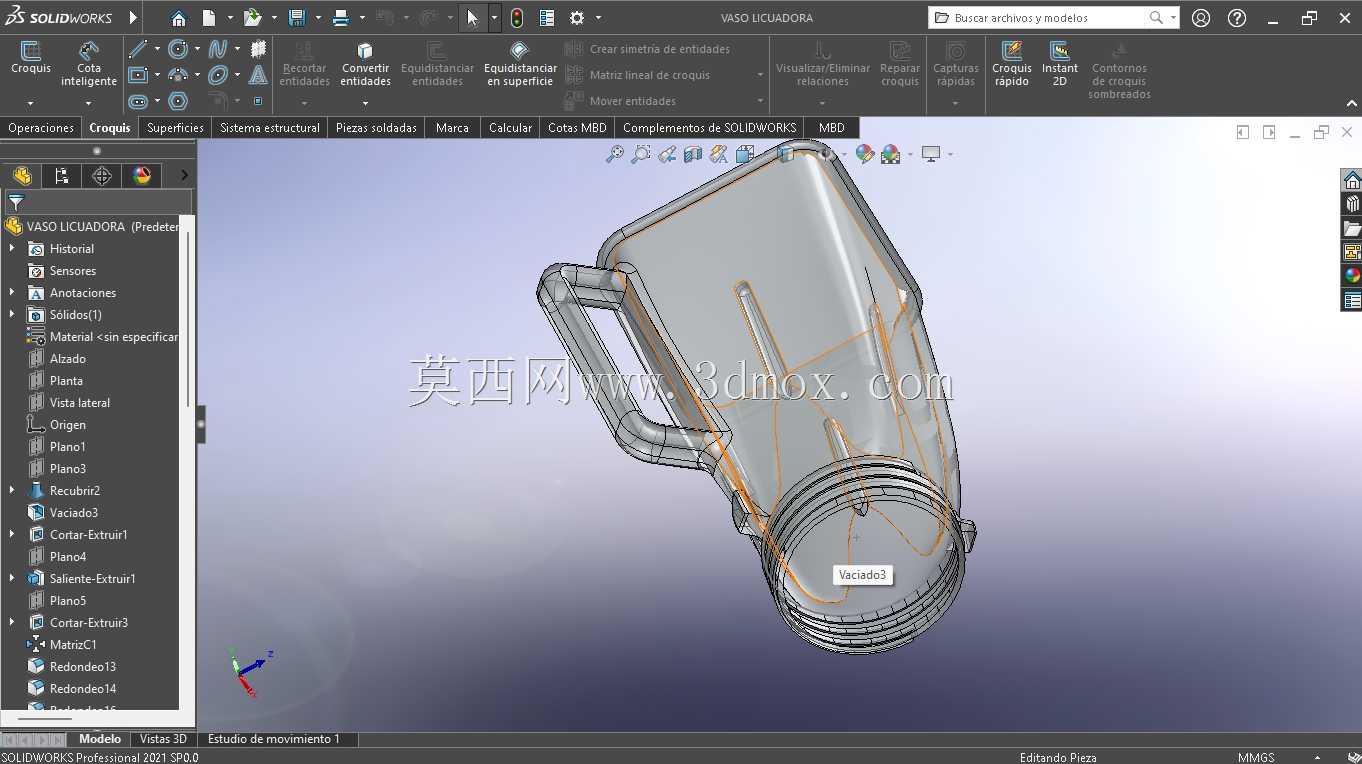Click Convertir entidades tool
The width and height of the screenshot is (1362, 764).
tap(365, 64)
